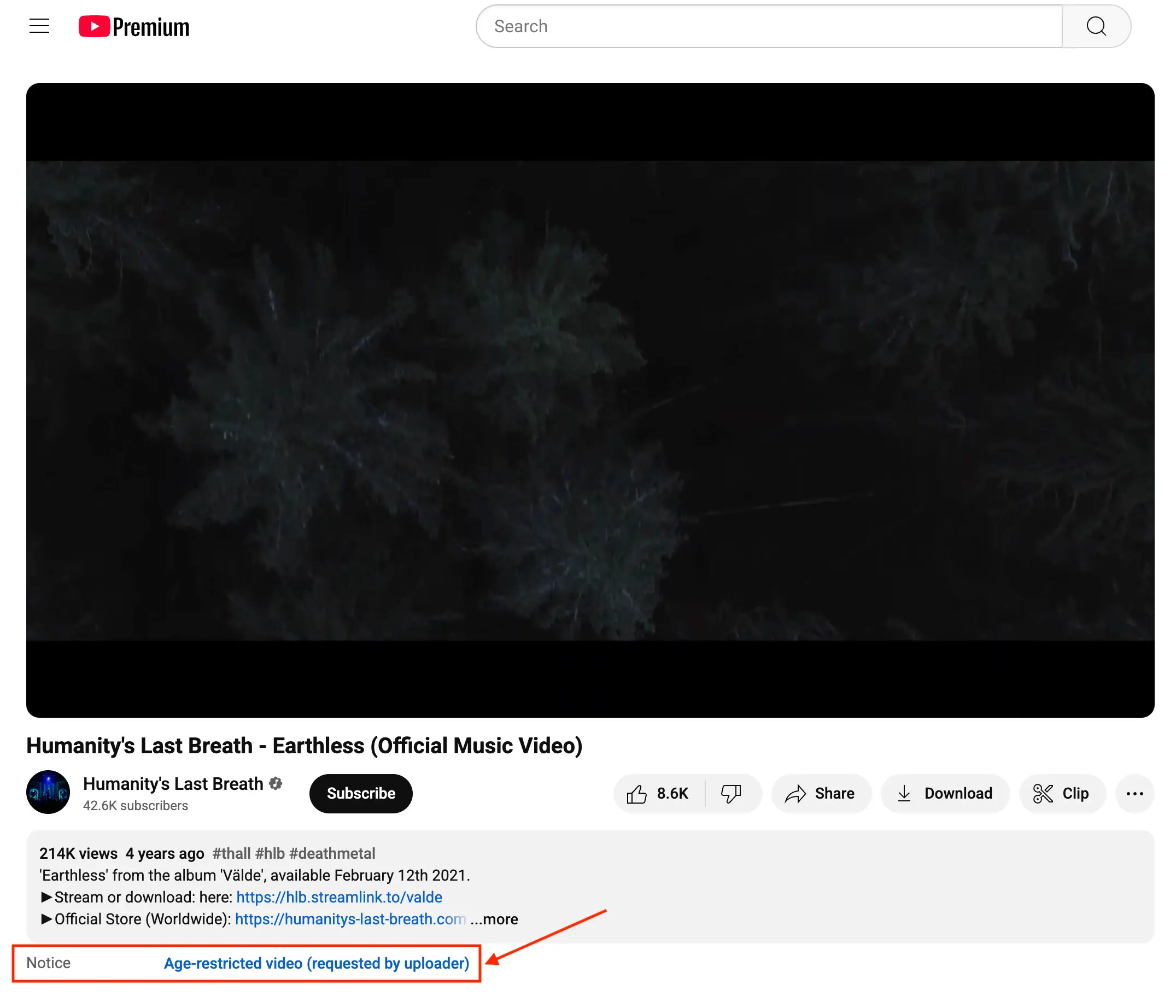Click the search magnifier button
1176x1008 pixels.
coord(1096,26)
